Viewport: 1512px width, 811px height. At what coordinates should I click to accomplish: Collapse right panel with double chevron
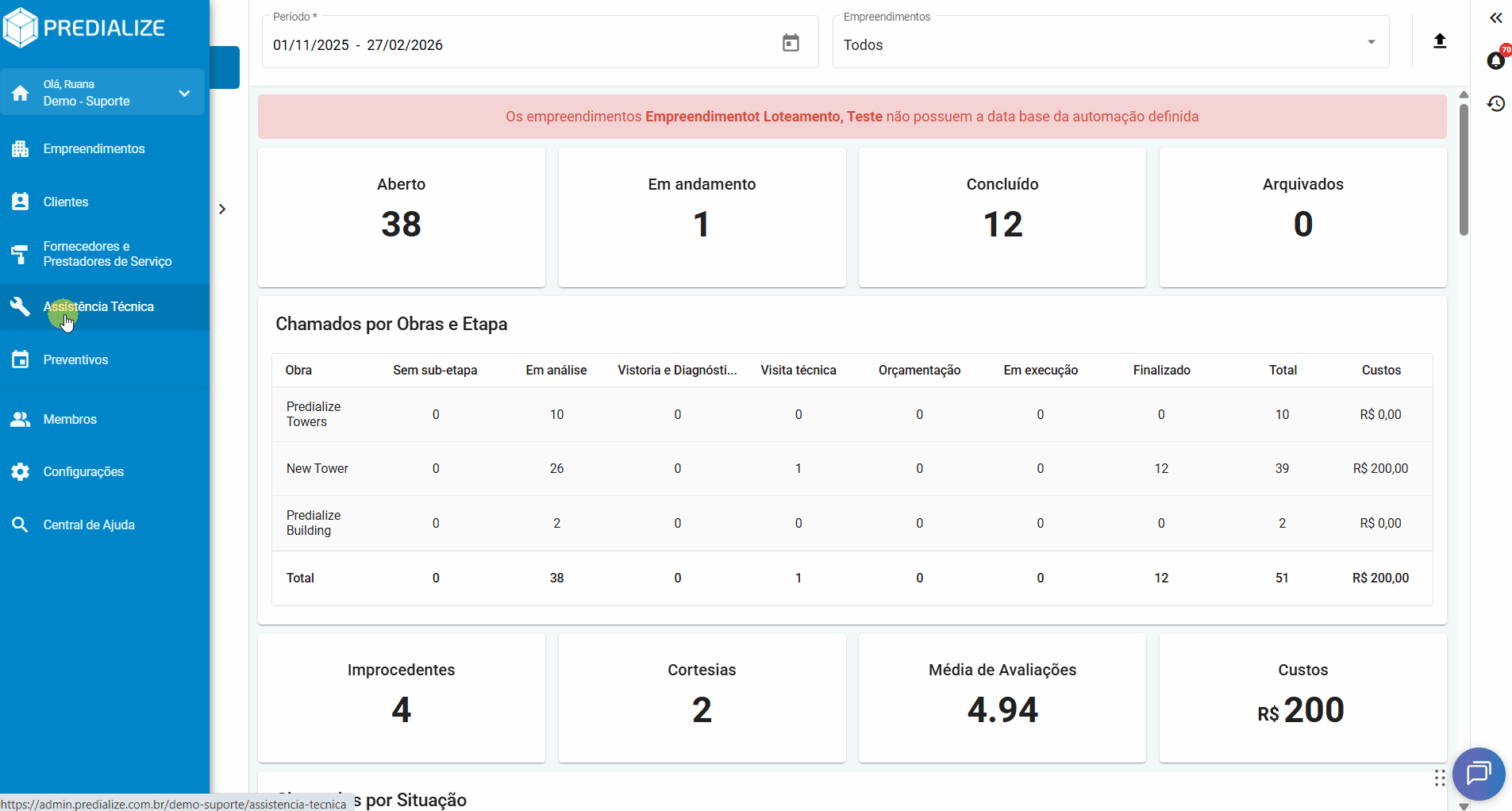(x=1496, y=17)
